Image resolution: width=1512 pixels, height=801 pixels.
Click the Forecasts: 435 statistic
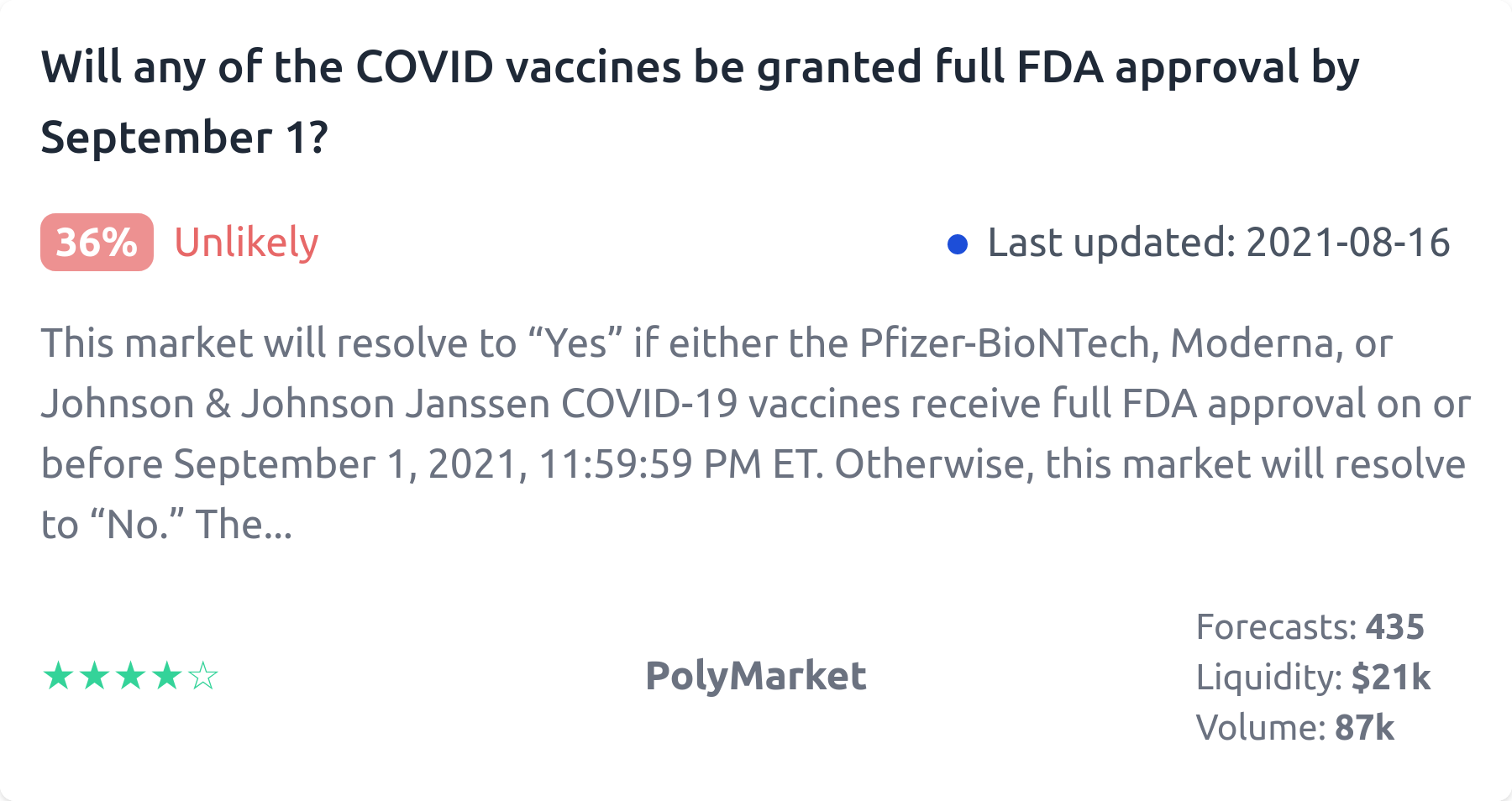(1310, 627)
